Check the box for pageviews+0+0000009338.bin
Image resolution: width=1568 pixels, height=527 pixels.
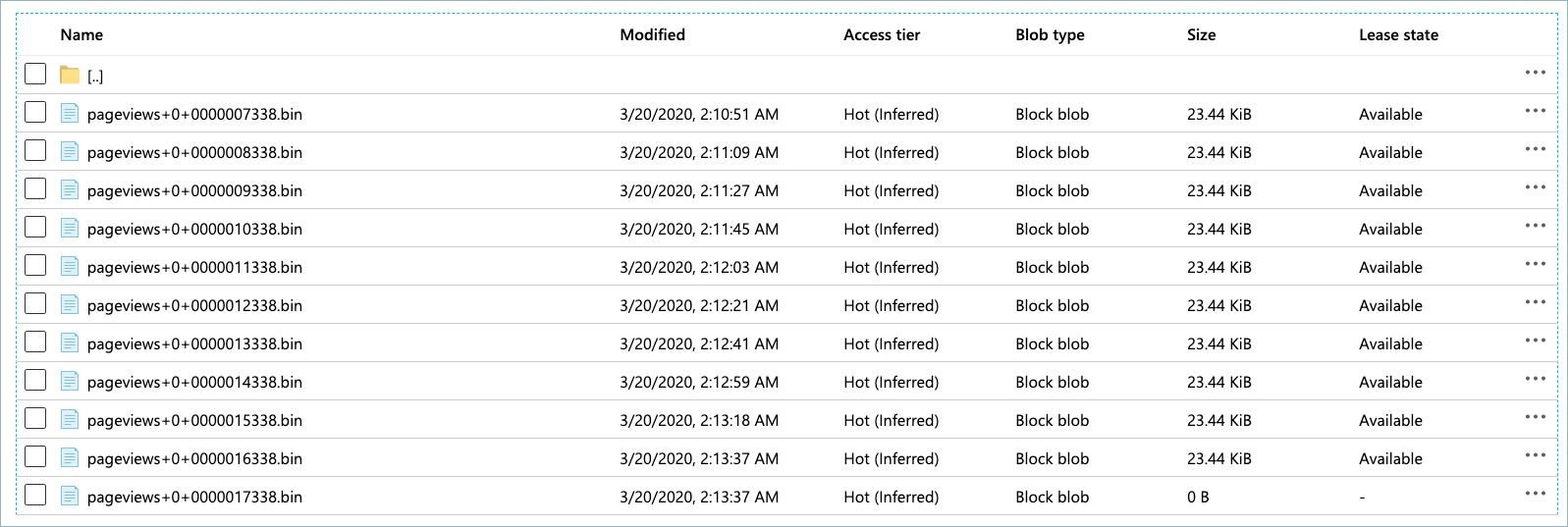point(35,188)
